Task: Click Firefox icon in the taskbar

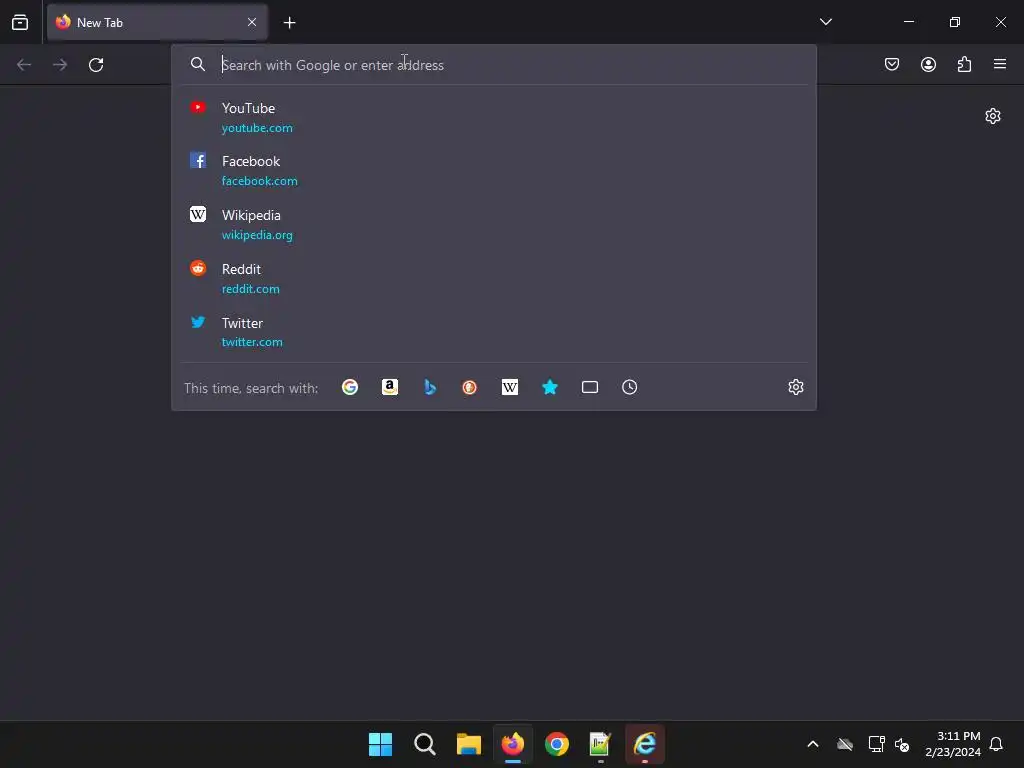Action: coord(513,744)
